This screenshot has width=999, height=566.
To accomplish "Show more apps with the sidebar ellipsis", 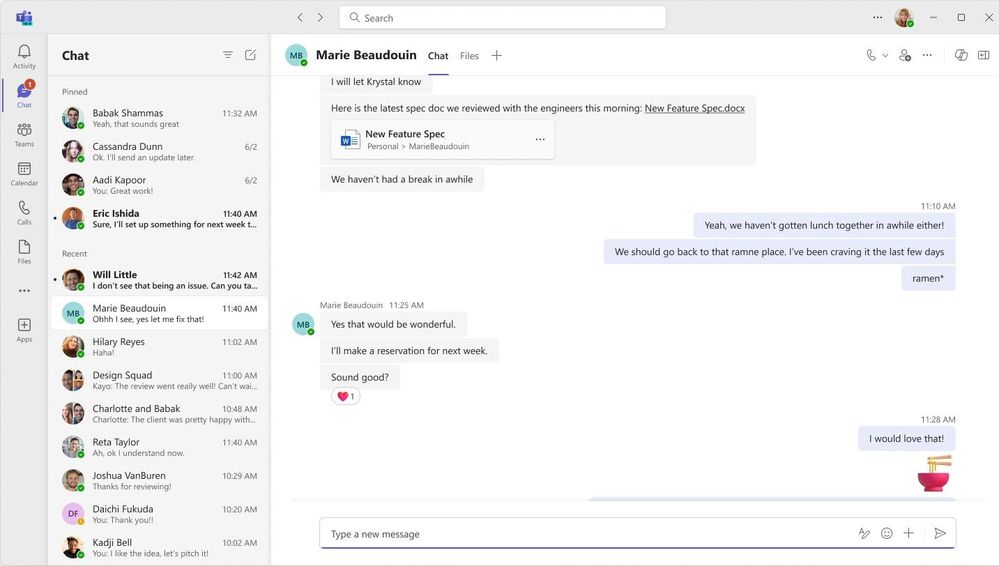I will coord(24,291).
